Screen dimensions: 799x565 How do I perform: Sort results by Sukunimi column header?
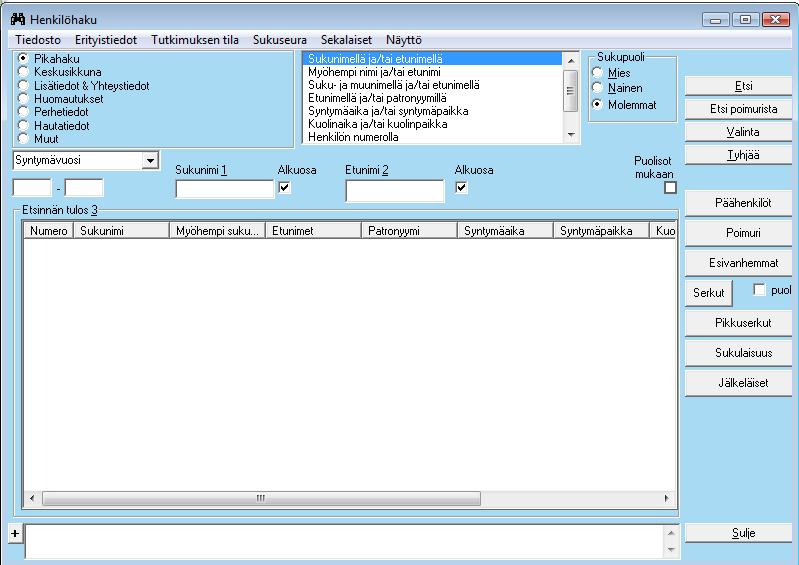(121, 231)
